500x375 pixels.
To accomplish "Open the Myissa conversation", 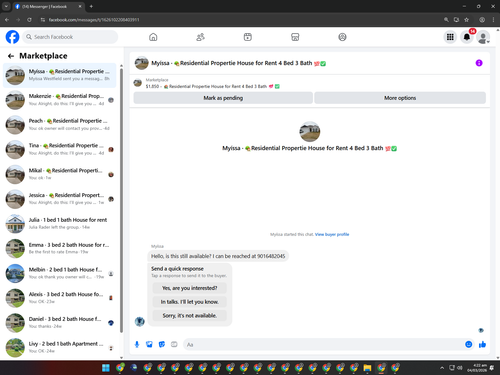I will click(60, 75).
